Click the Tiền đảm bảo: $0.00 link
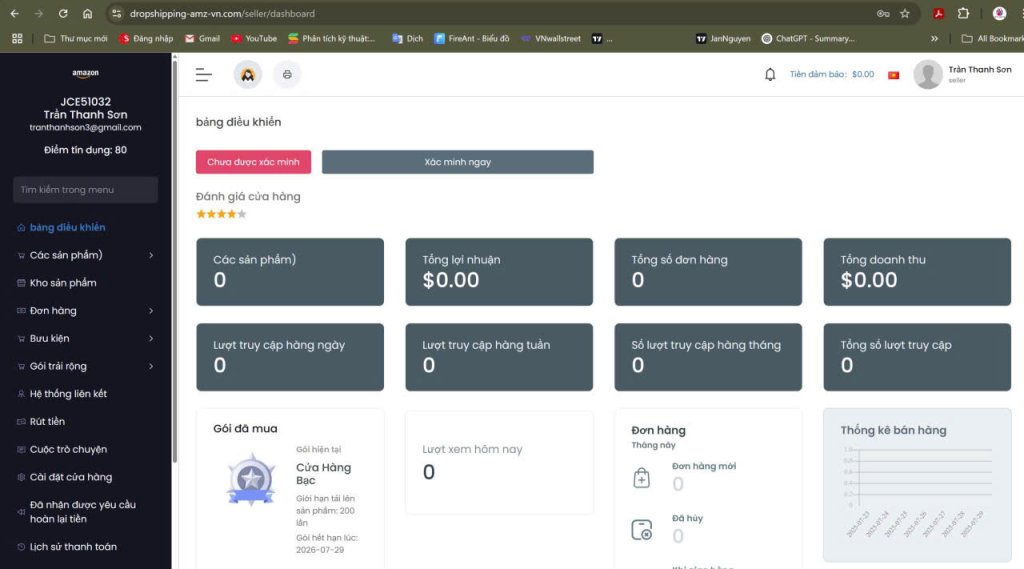 831,74
